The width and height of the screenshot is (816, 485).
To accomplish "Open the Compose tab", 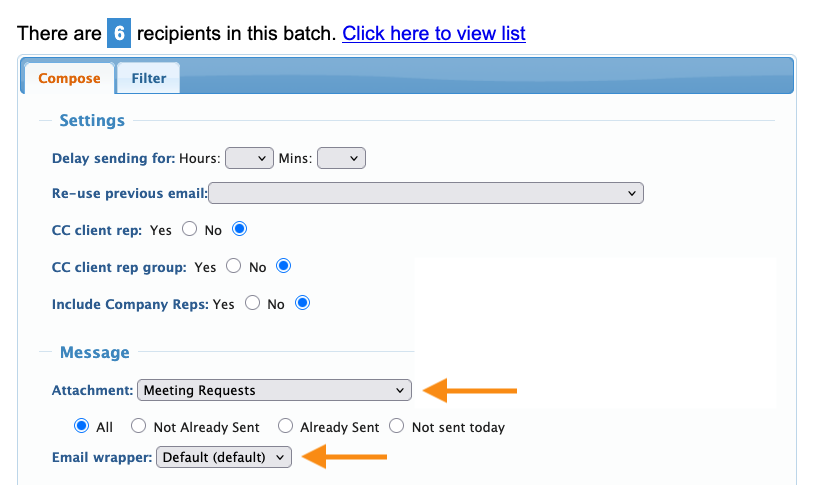I will [69, 78].
